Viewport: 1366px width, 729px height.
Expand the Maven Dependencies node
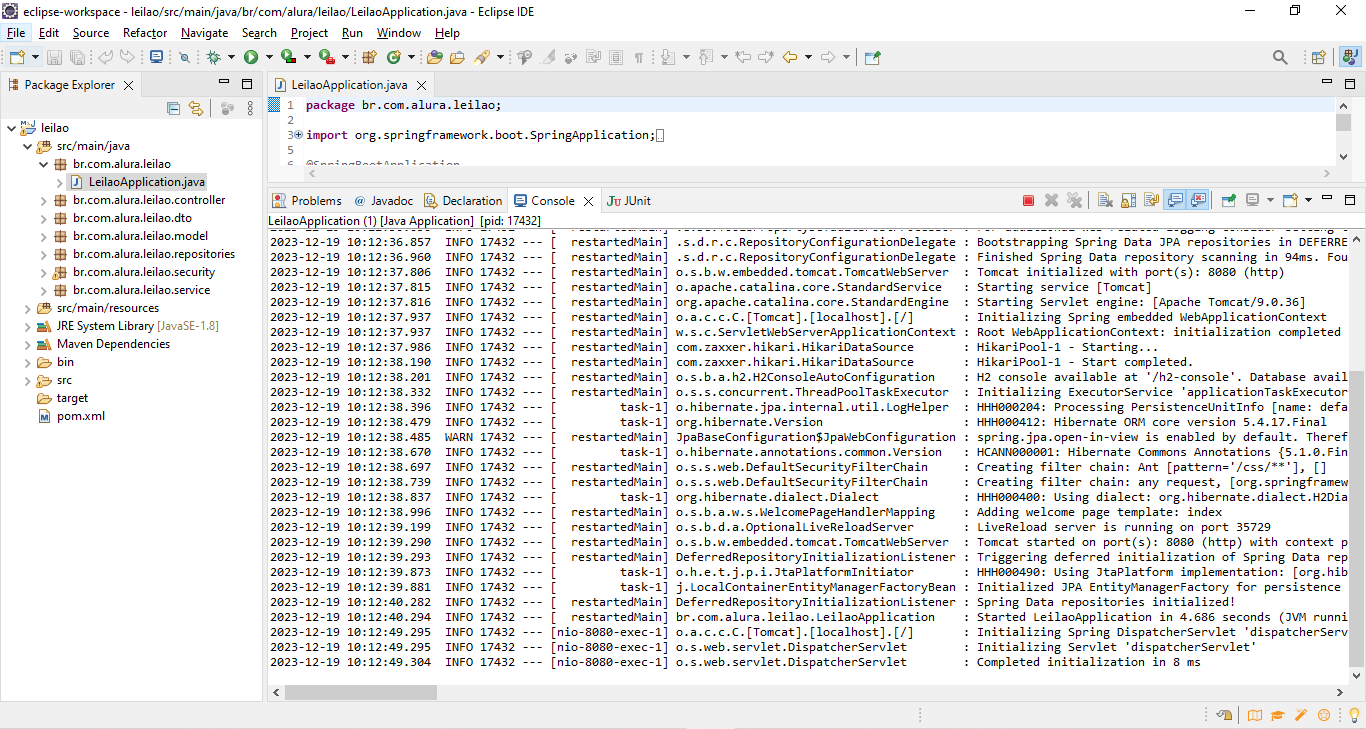(x=28, y=344)
